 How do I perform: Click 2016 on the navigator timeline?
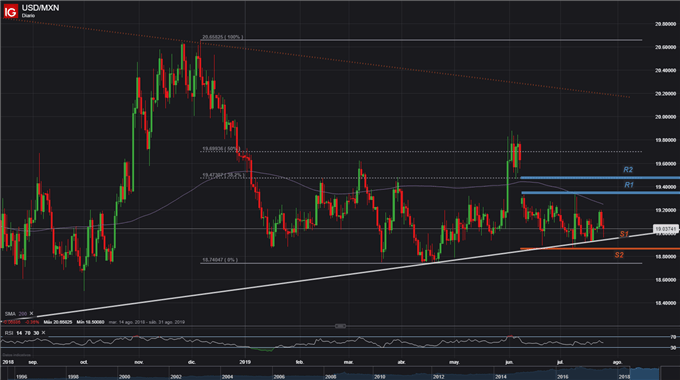click(562, 377)
